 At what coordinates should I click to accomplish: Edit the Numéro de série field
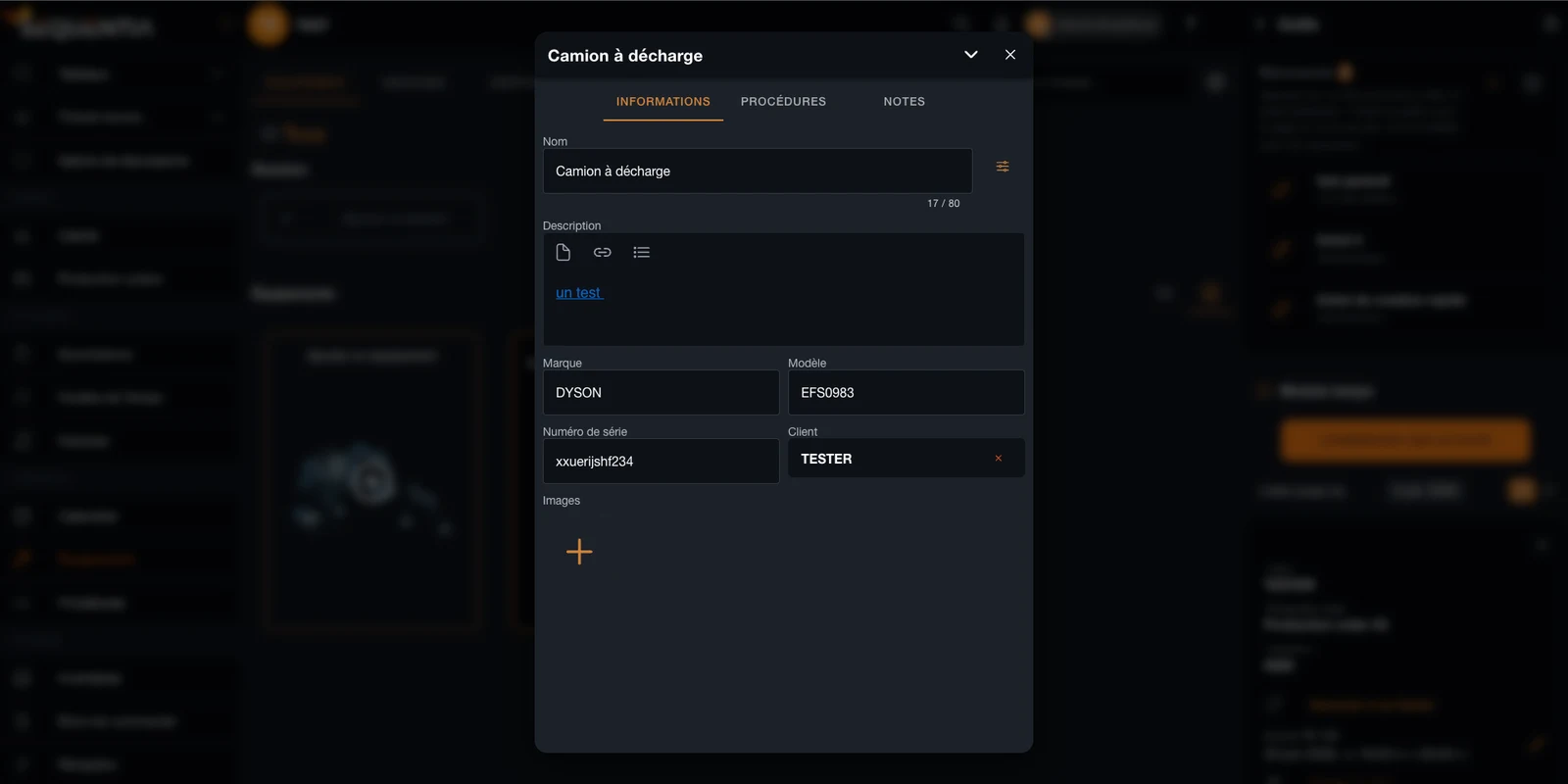(x=661, y=461)
